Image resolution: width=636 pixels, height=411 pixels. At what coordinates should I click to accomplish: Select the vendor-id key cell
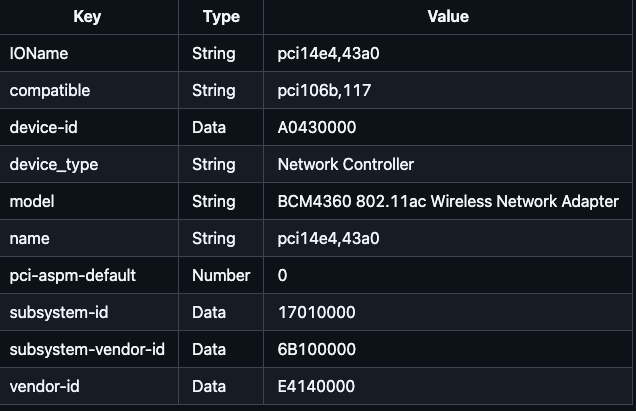pyautogui.click(x=43, y=386)
